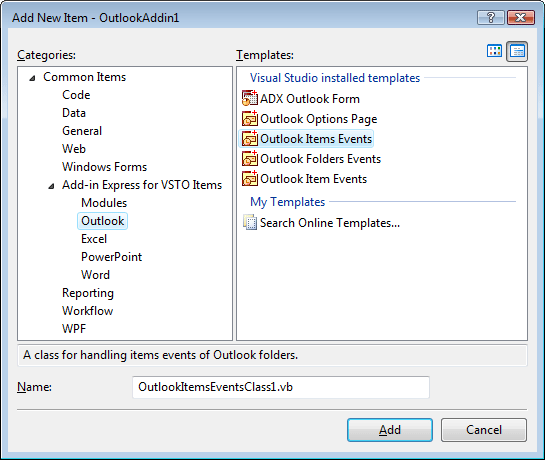
Task: Select the PowerPoint category
Action: pyautogui.click(x=112, y=257)
